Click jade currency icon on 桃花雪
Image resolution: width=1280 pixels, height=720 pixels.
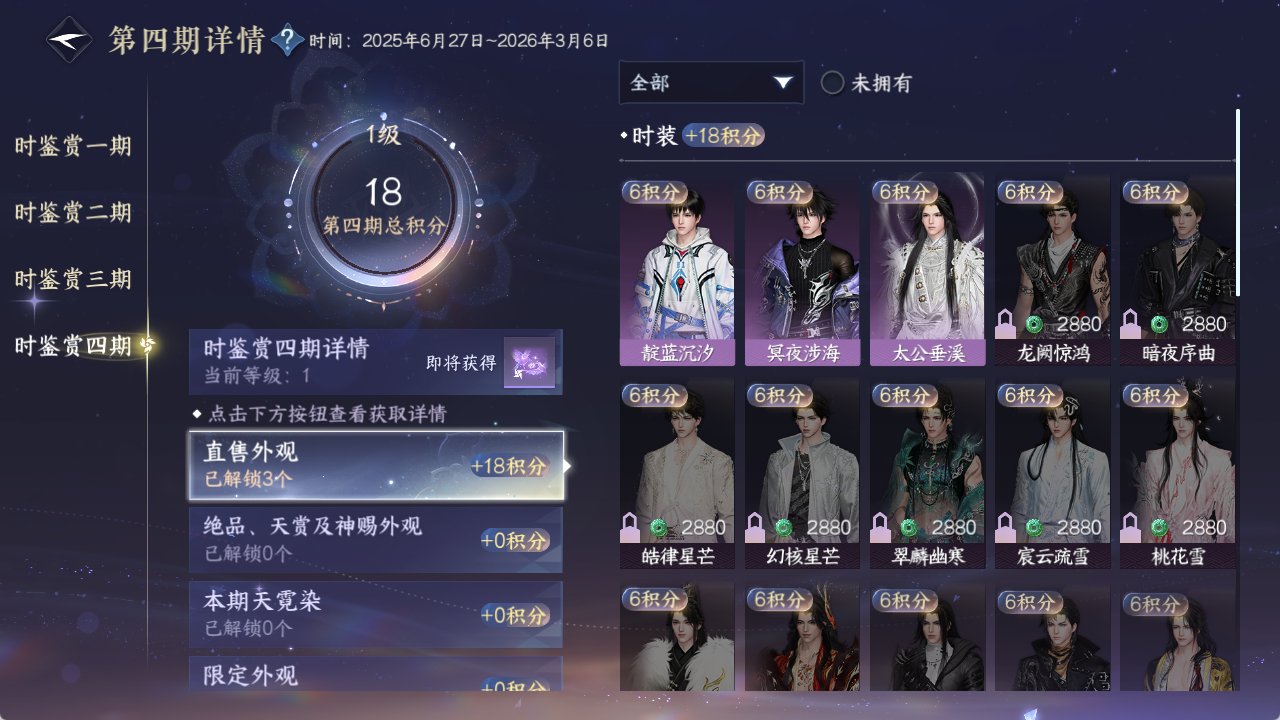click(x=1159, y=527)
